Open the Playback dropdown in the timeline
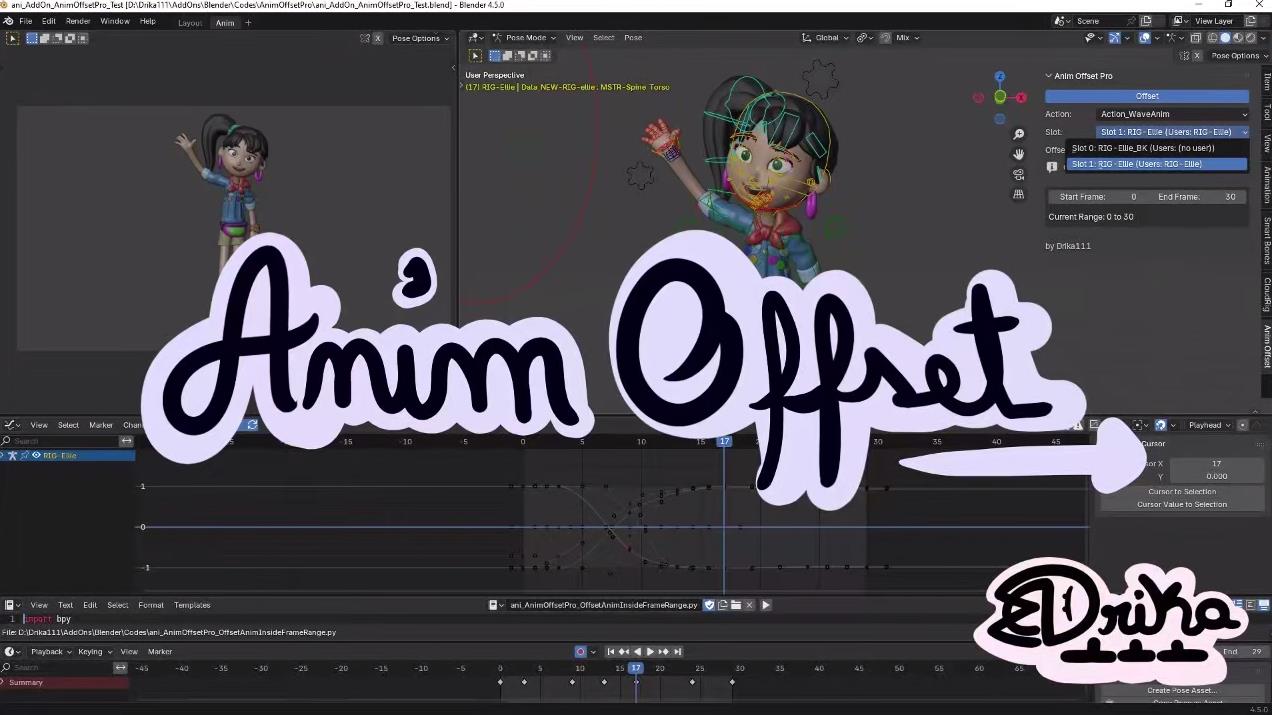Viewport: 1272px width, 715px height. [x=50, y=652]
